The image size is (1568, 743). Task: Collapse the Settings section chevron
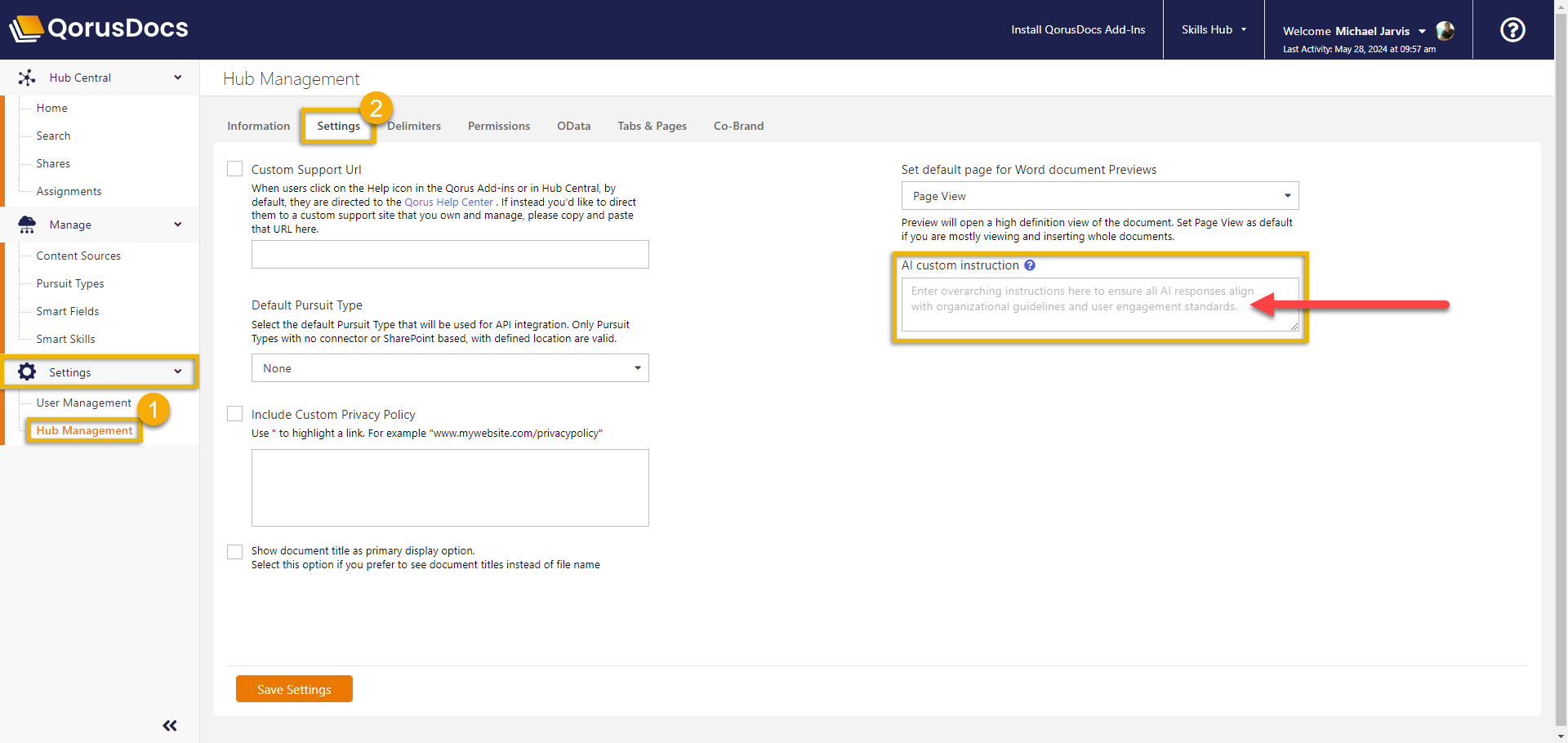click(178, 372)
